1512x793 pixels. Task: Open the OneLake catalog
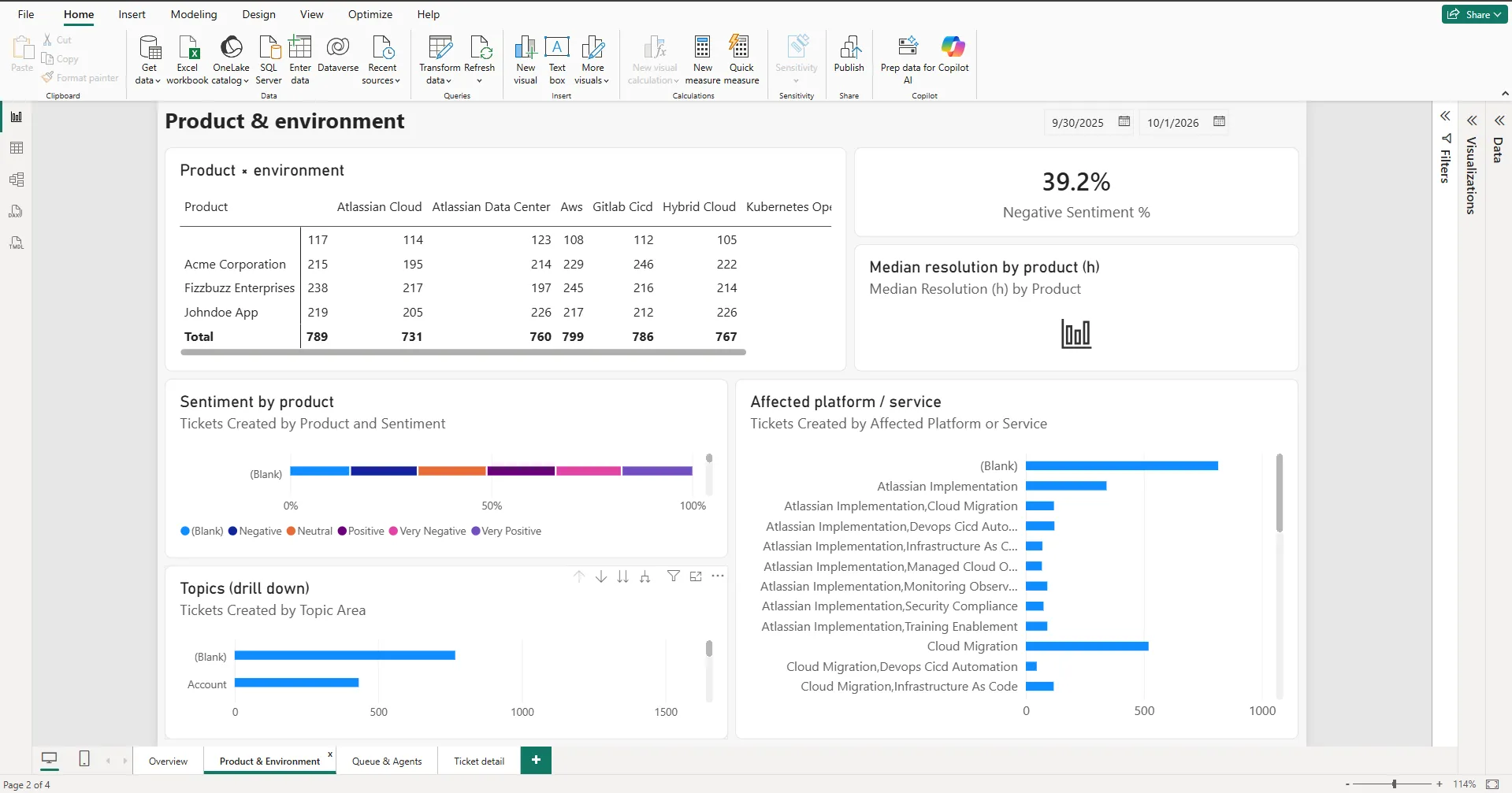pyautogui.click(x=231, y=60)
